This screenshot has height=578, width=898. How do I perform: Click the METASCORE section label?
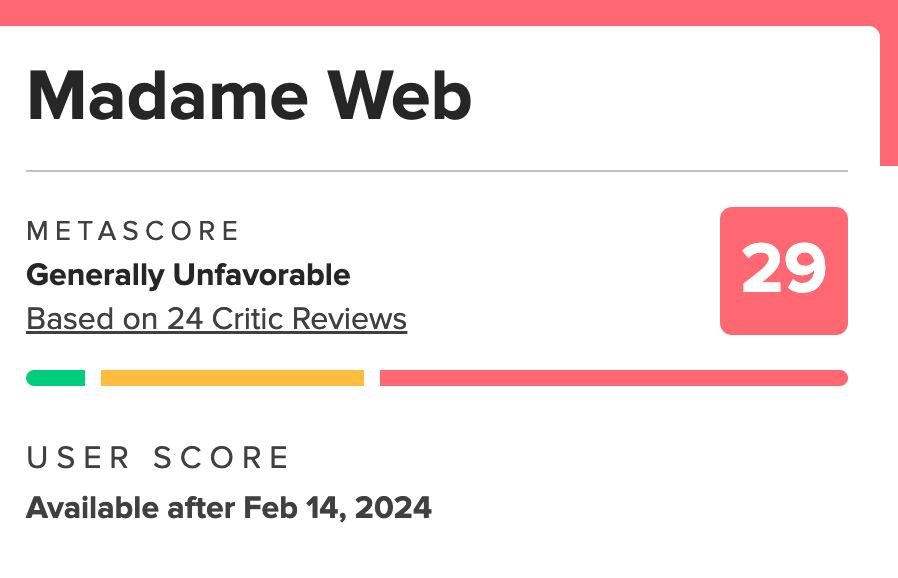pyautogui.click(x=133, y=231)
